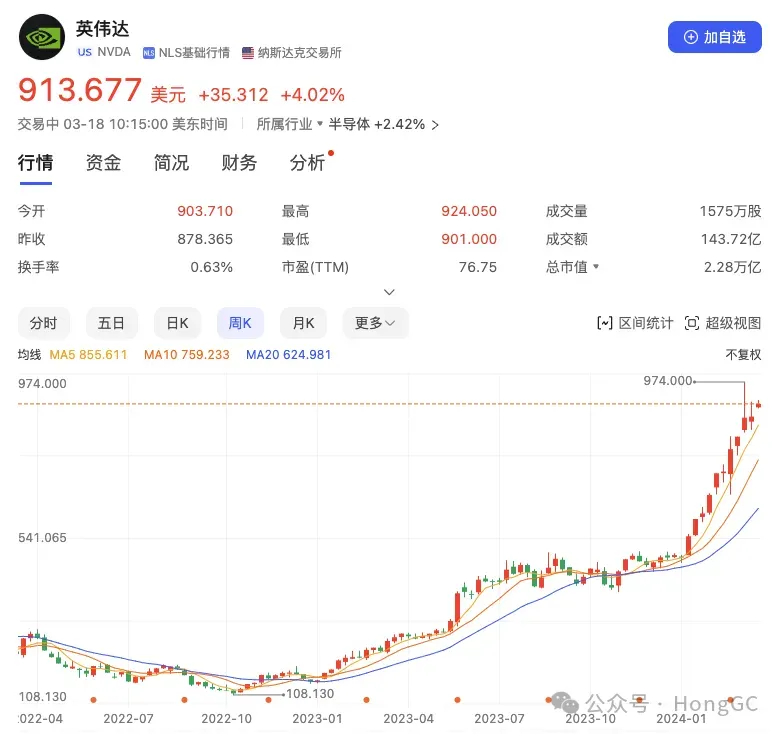Click the 今开 value 903.710
Viewport: 782px width, 734px height.
click(x=205, y=211)
